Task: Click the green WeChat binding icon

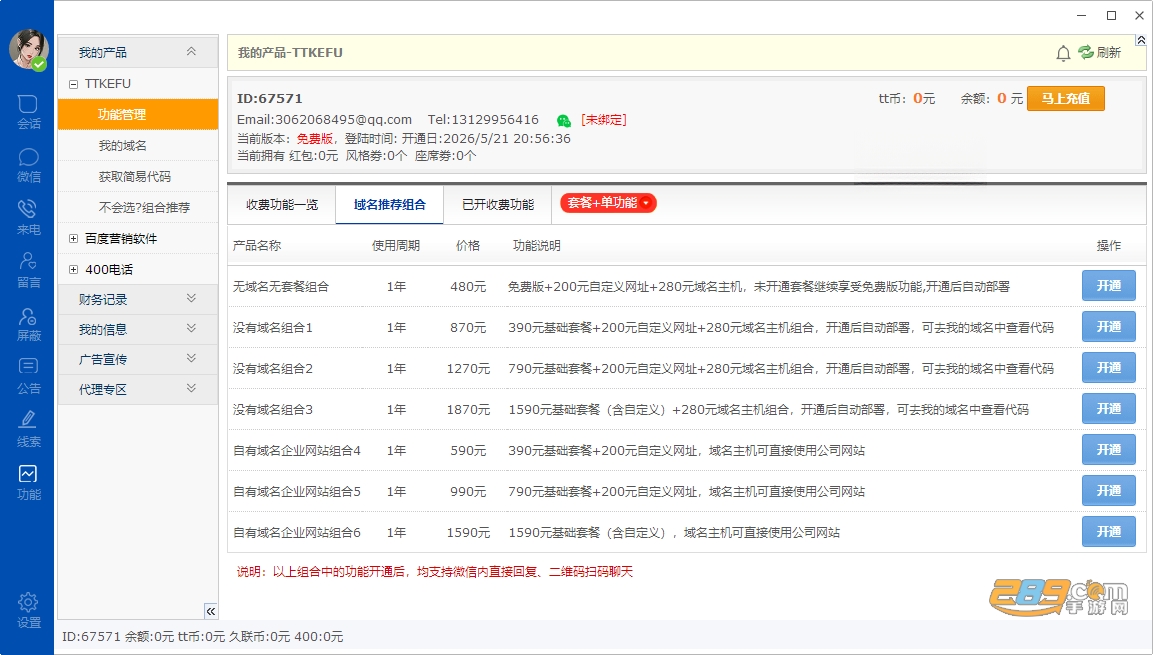Action: click(564, 121)
